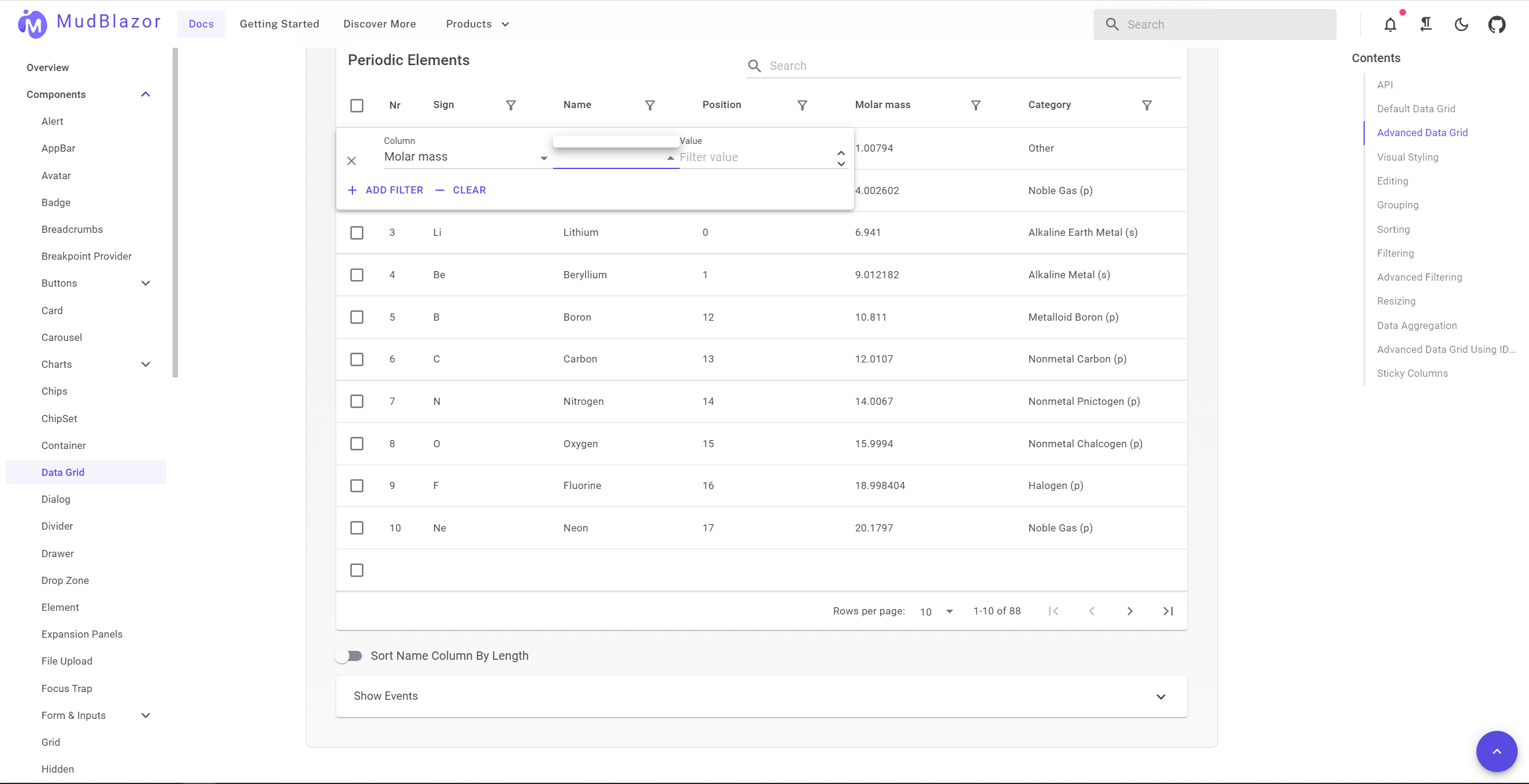
Task: Open the MudBlazor GitHub repository icon
Action: tap(1497, 24)
